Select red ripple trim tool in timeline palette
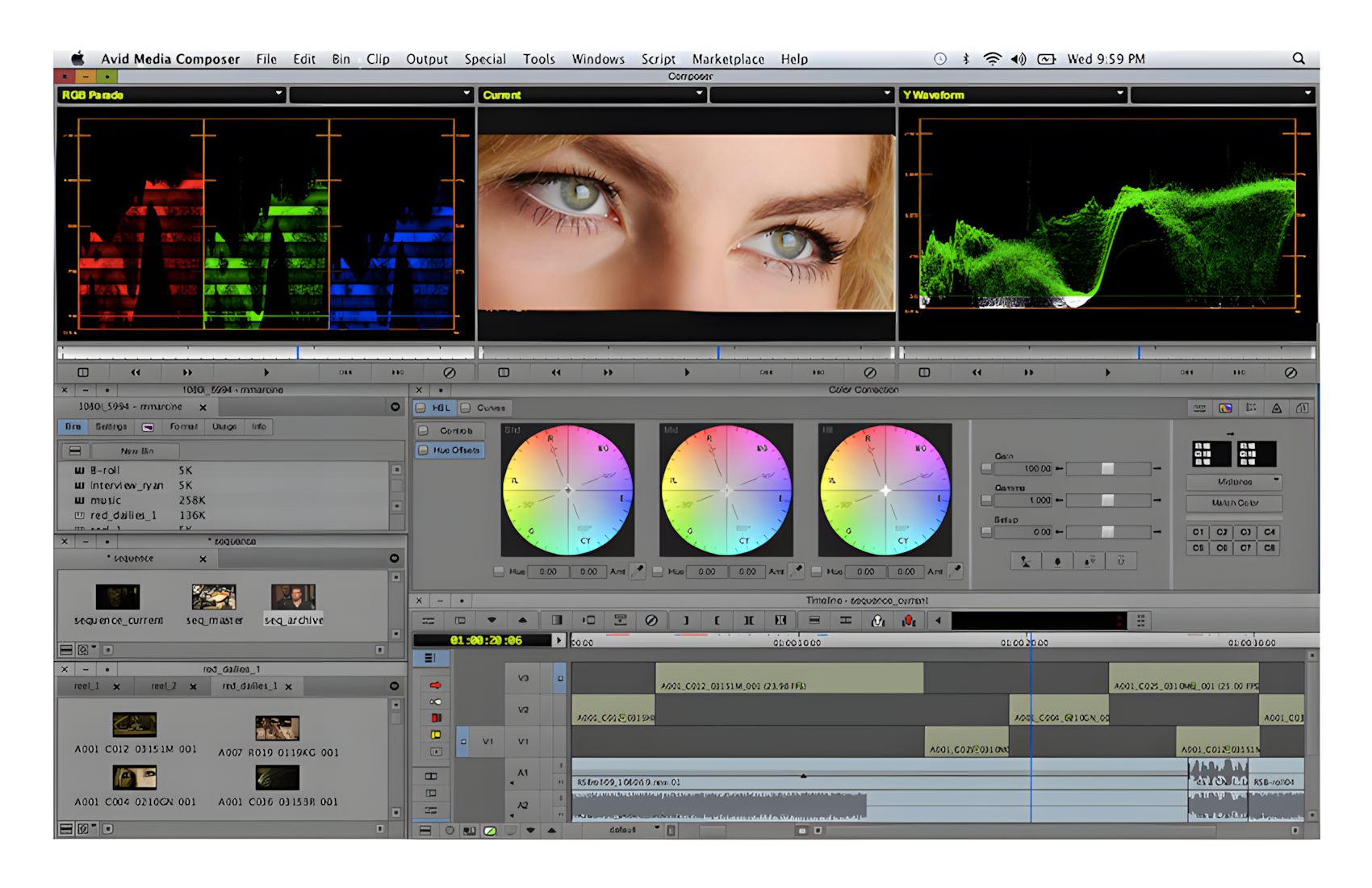1372x888 pixels. tap(436, 718)
